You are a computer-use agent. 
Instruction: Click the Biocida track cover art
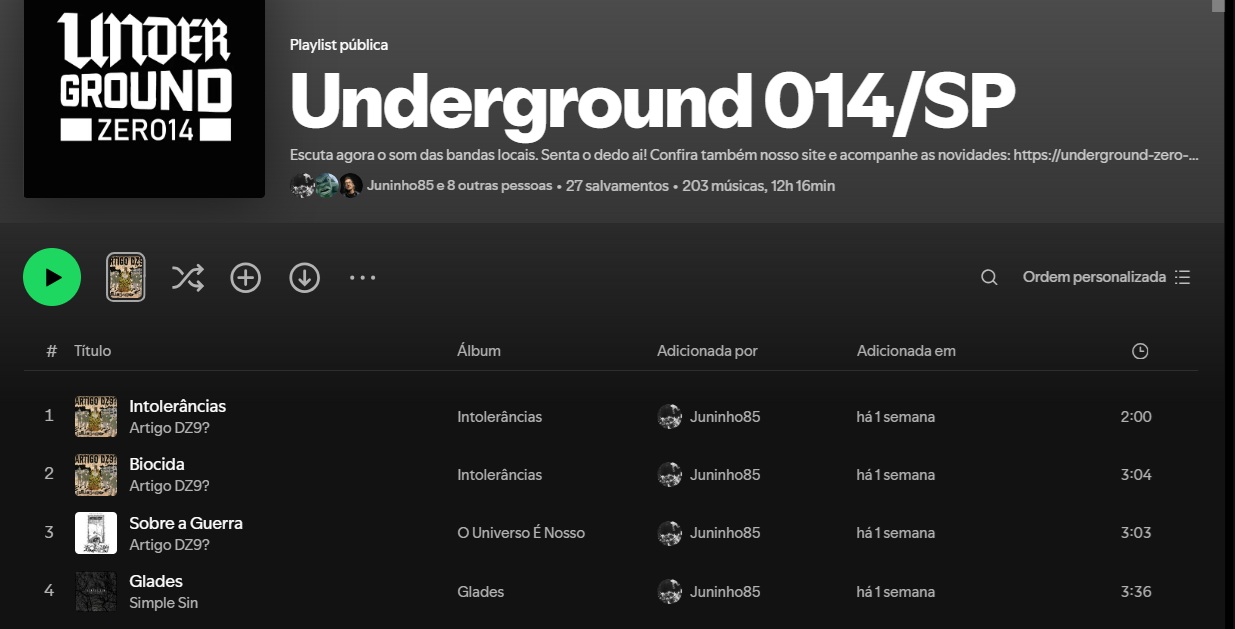[x=96, y=475]
